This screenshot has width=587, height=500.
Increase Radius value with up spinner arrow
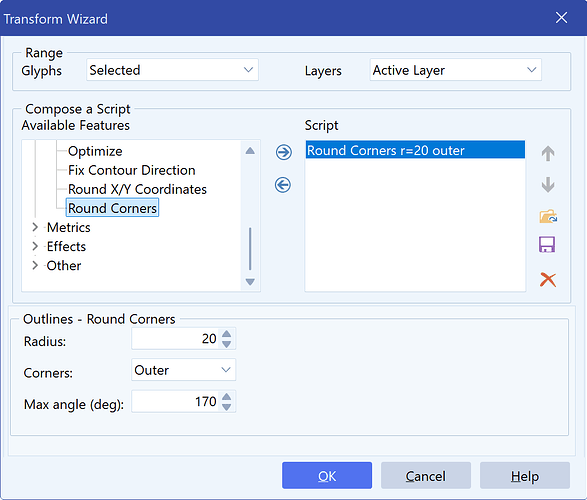point(226,334)
